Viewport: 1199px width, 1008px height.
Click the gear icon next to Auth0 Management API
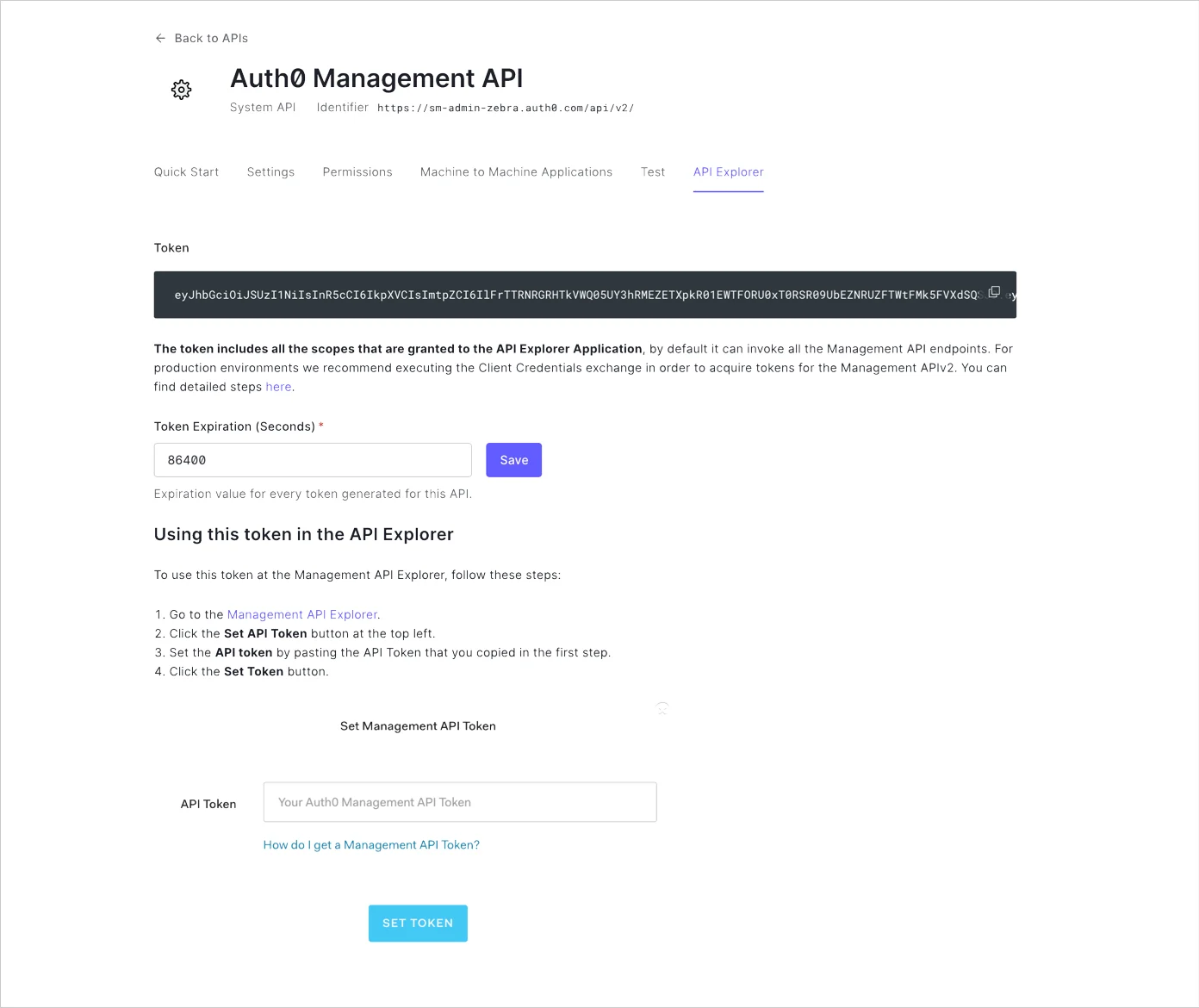coord(181,90)
